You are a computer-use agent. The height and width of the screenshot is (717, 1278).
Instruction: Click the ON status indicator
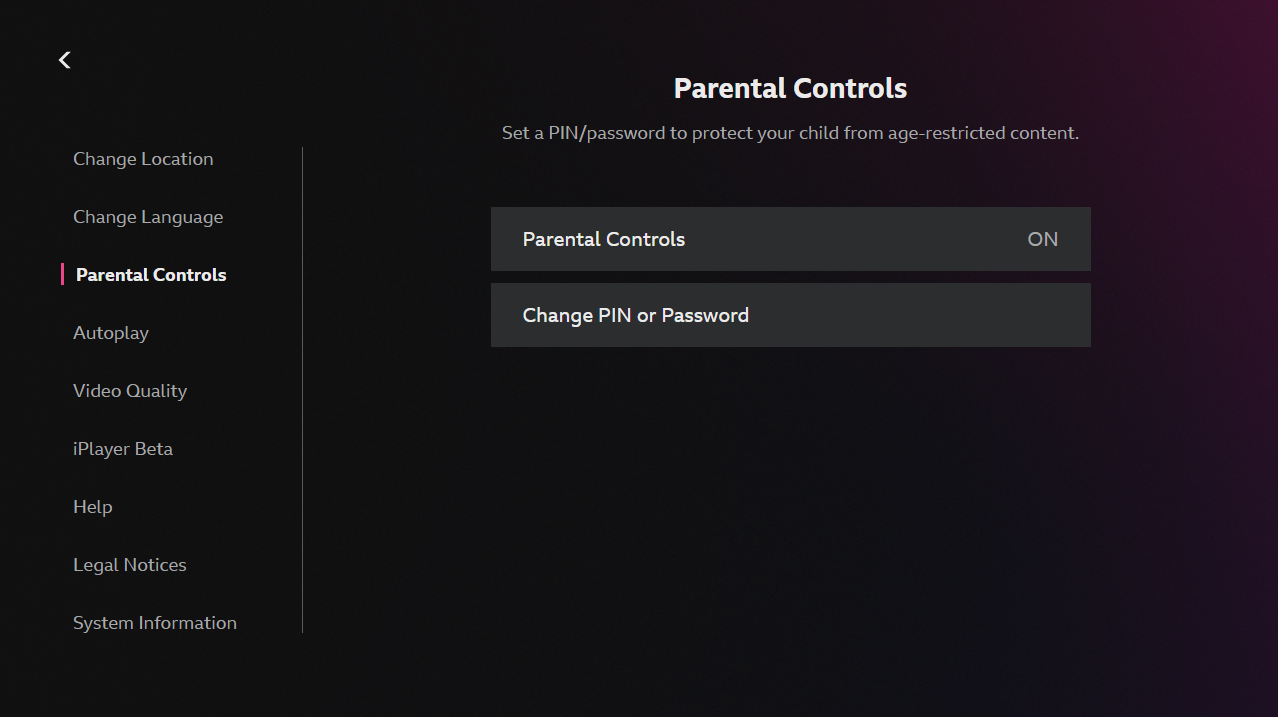1042,239
